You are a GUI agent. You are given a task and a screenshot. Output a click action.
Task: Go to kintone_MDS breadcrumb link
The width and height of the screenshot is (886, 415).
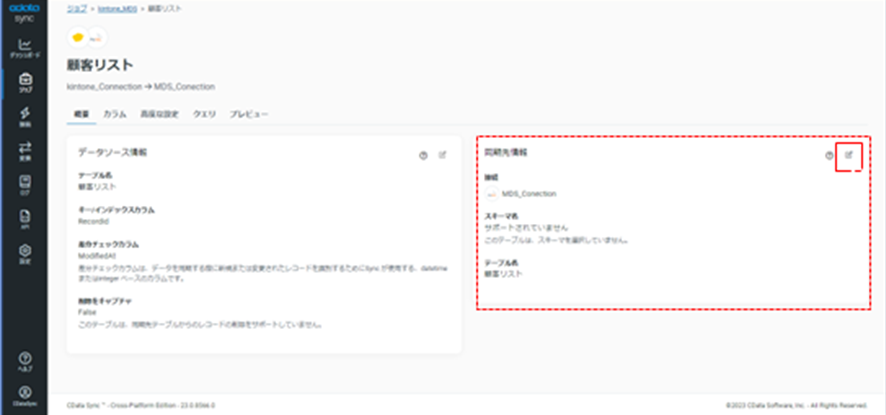118,9
